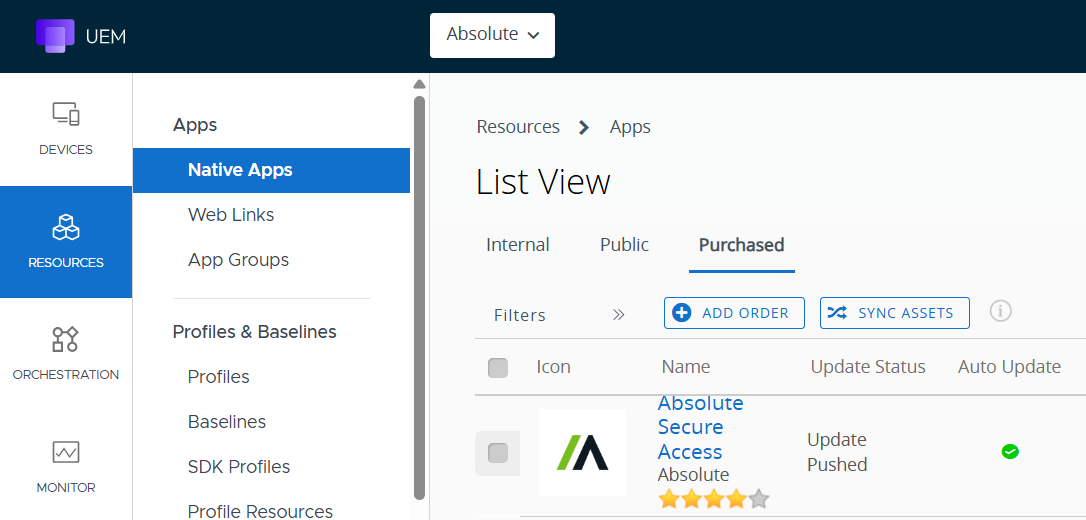1086x520 pixels.
Task: Open Native Apps in sidebar
Action: click(x=272, y=170)
